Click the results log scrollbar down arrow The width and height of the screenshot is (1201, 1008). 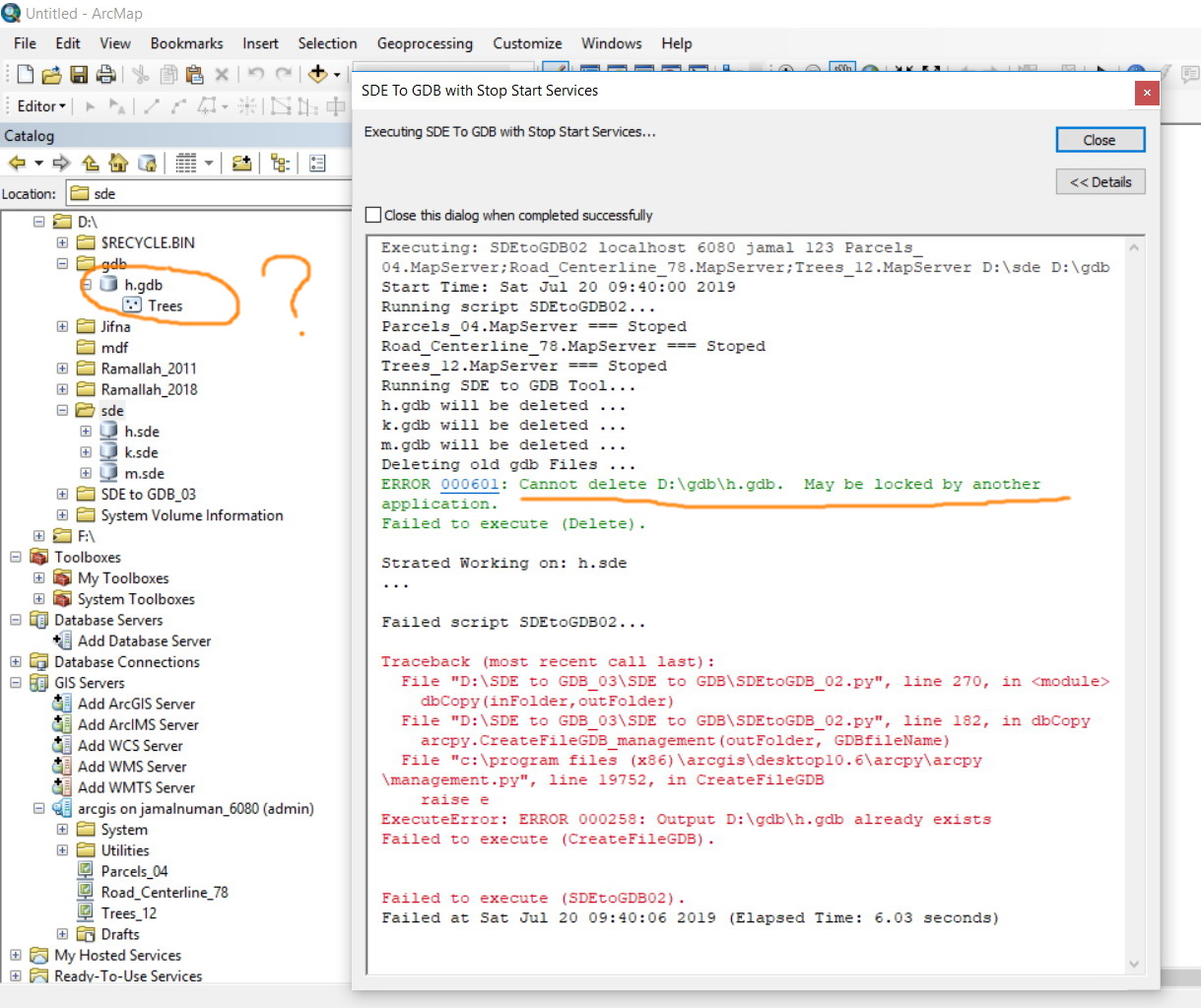(x=1134, y=964)
